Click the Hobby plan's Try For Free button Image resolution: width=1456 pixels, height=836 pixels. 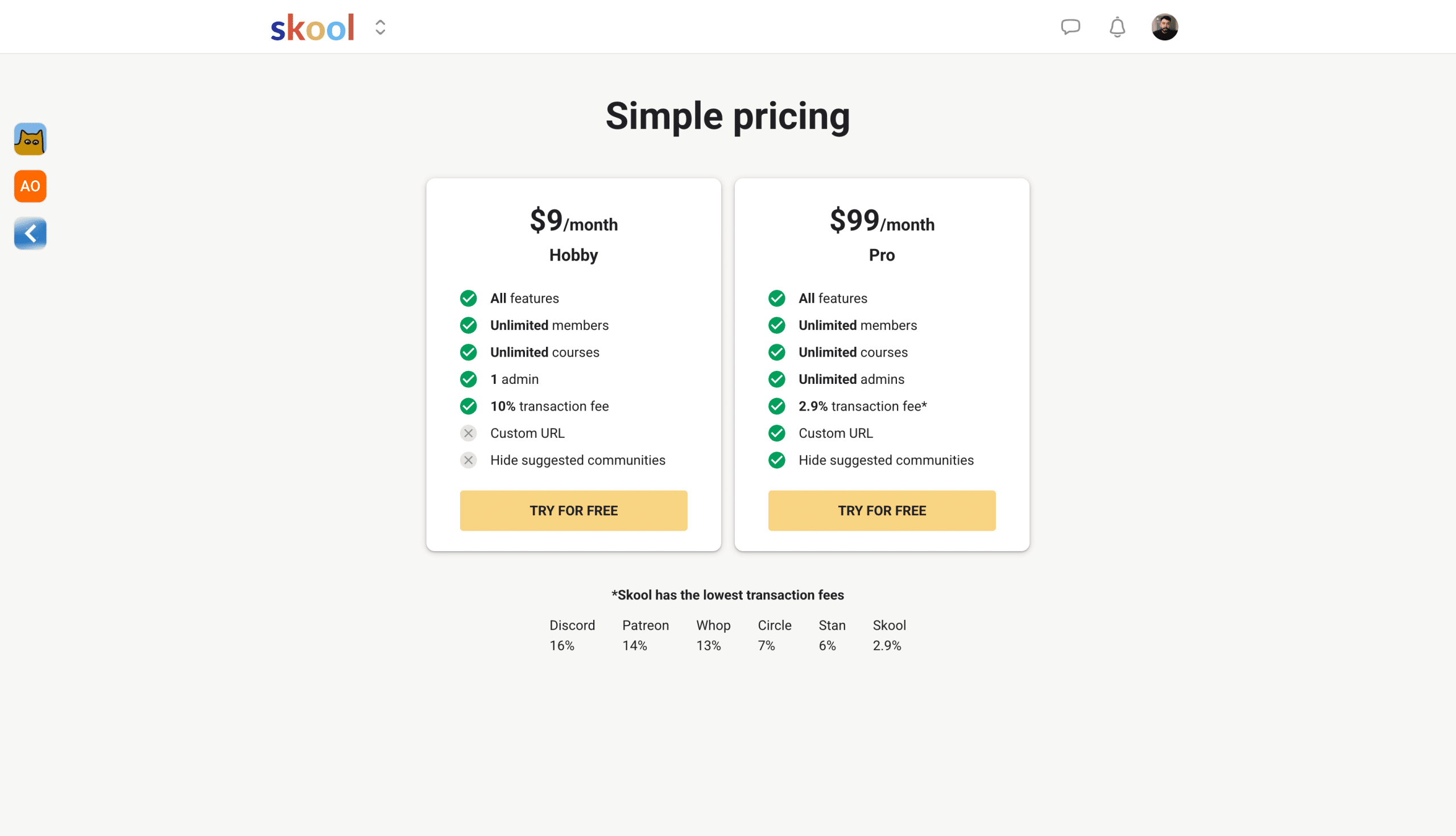(x=573, y=511)
